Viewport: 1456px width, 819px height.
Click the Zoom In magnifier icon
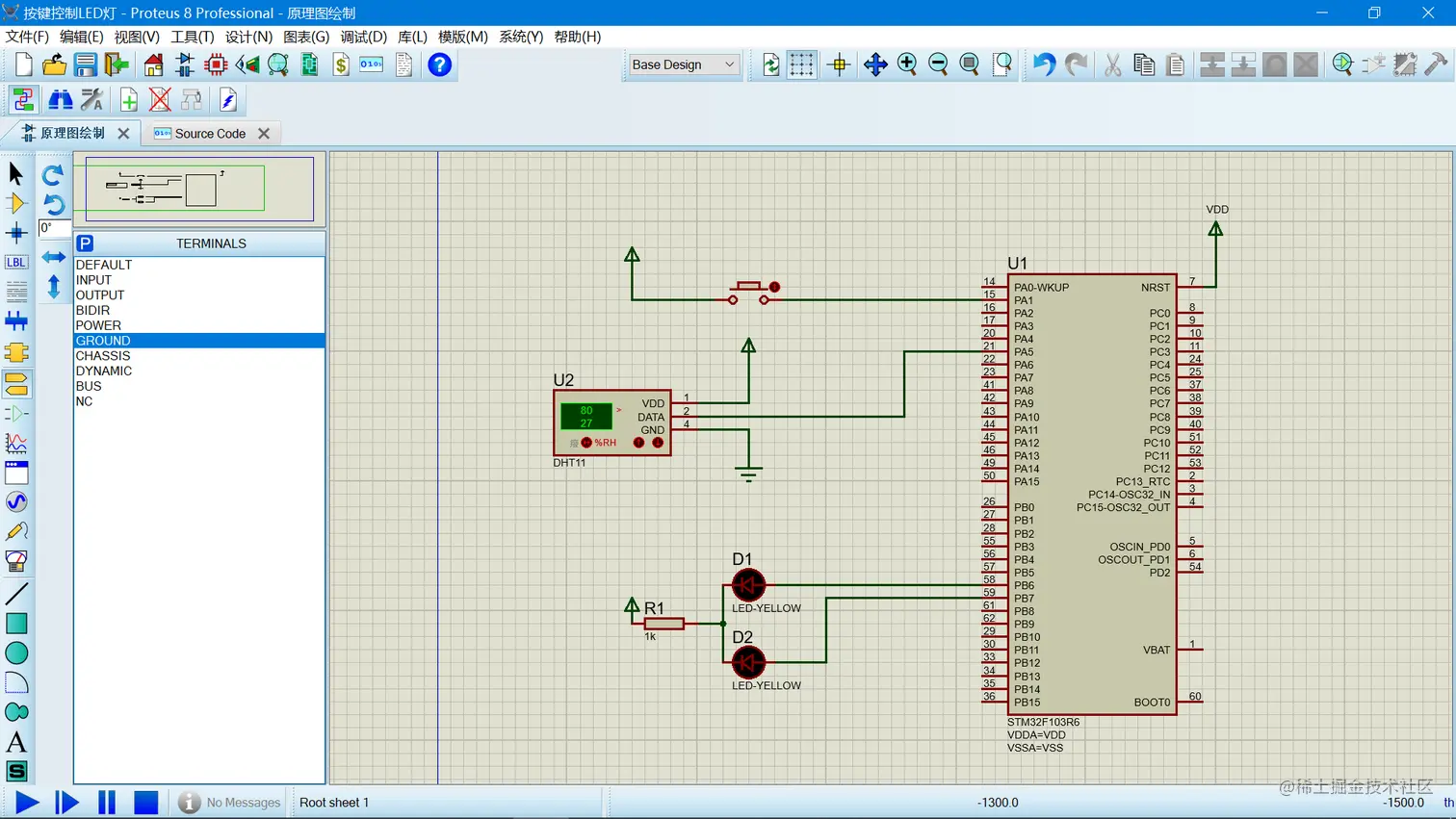(906, 64)
